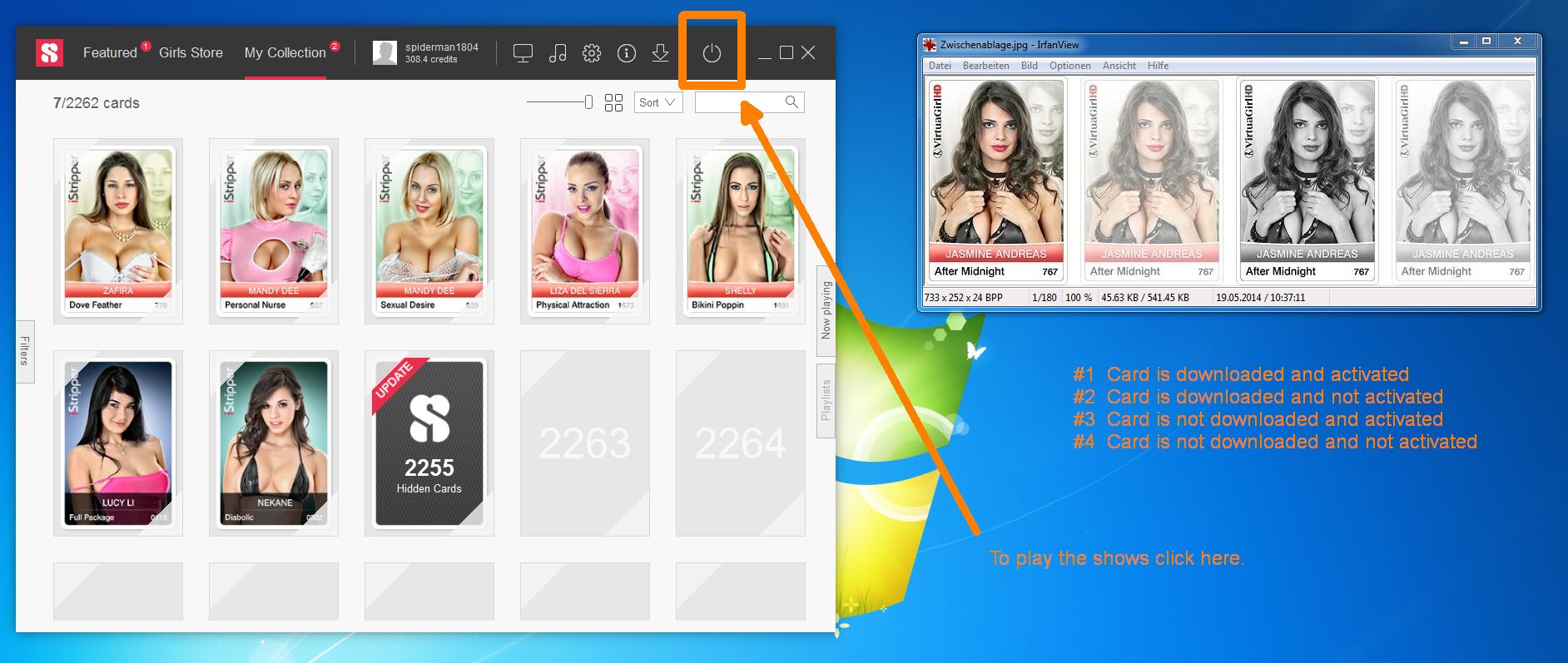Click the 100 % zoom status entry
1568x663 pixels.
(x=1079, y=297)
